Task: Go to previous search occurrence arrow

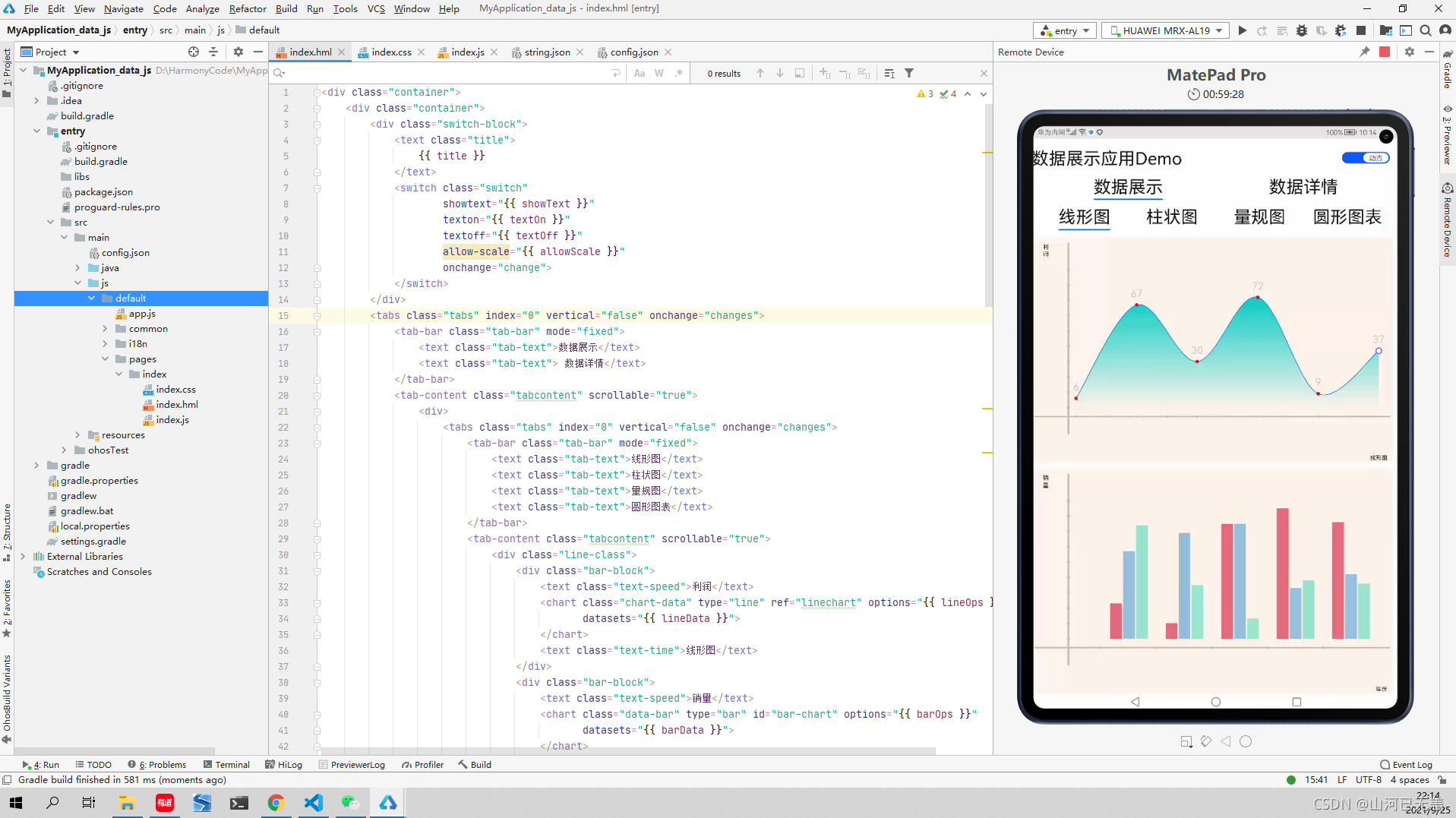Action: [760, 73]
